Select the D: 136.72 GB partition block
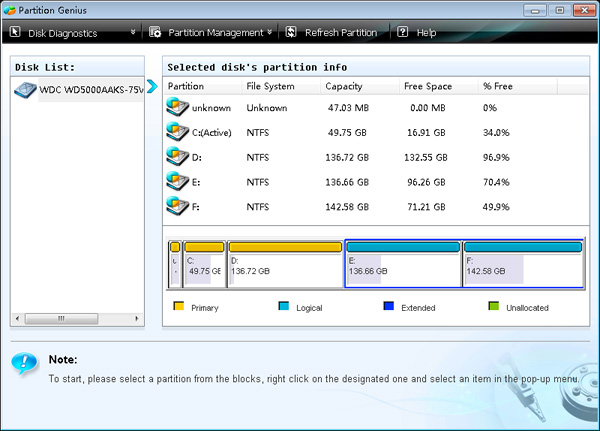The image size is (600, 431). pos(285,264)
